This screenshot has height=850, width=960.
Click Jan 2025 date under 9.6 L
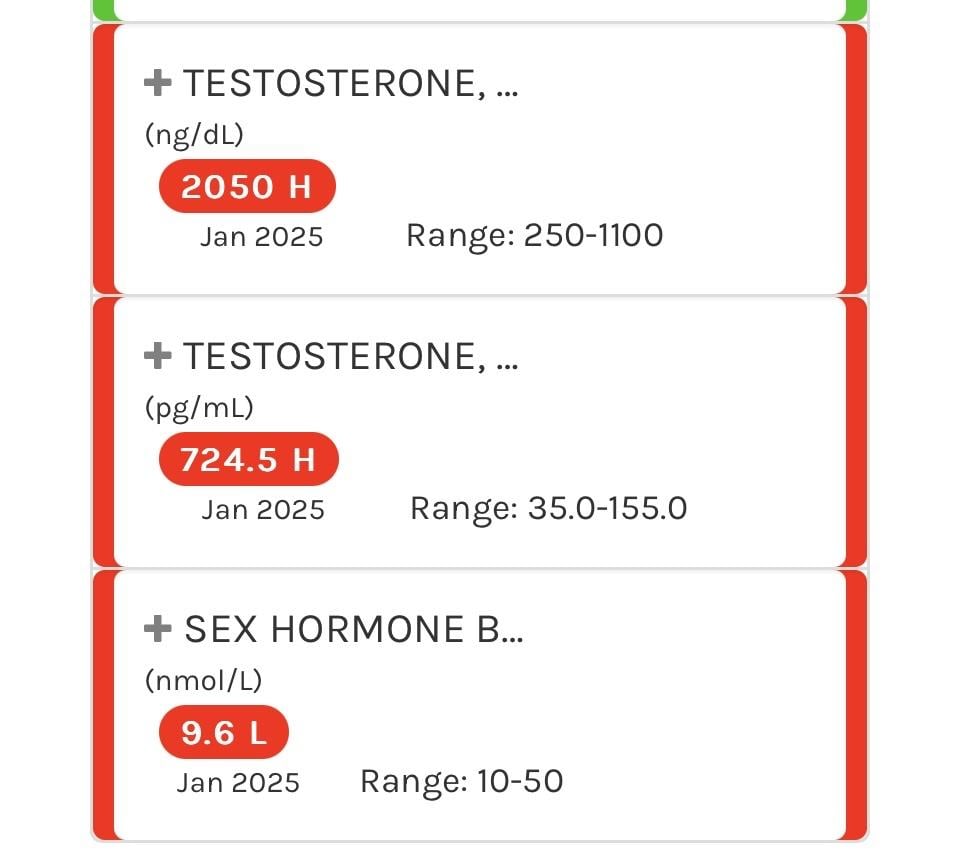(238, 782)
